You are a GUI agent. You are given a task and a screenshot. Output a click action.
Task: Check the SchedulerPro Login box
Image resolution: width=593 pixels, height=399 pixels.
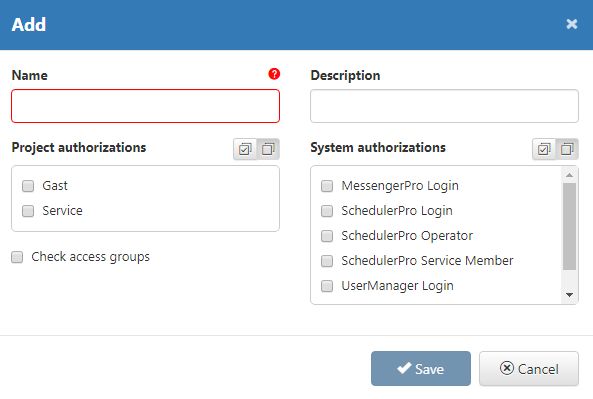327,211
